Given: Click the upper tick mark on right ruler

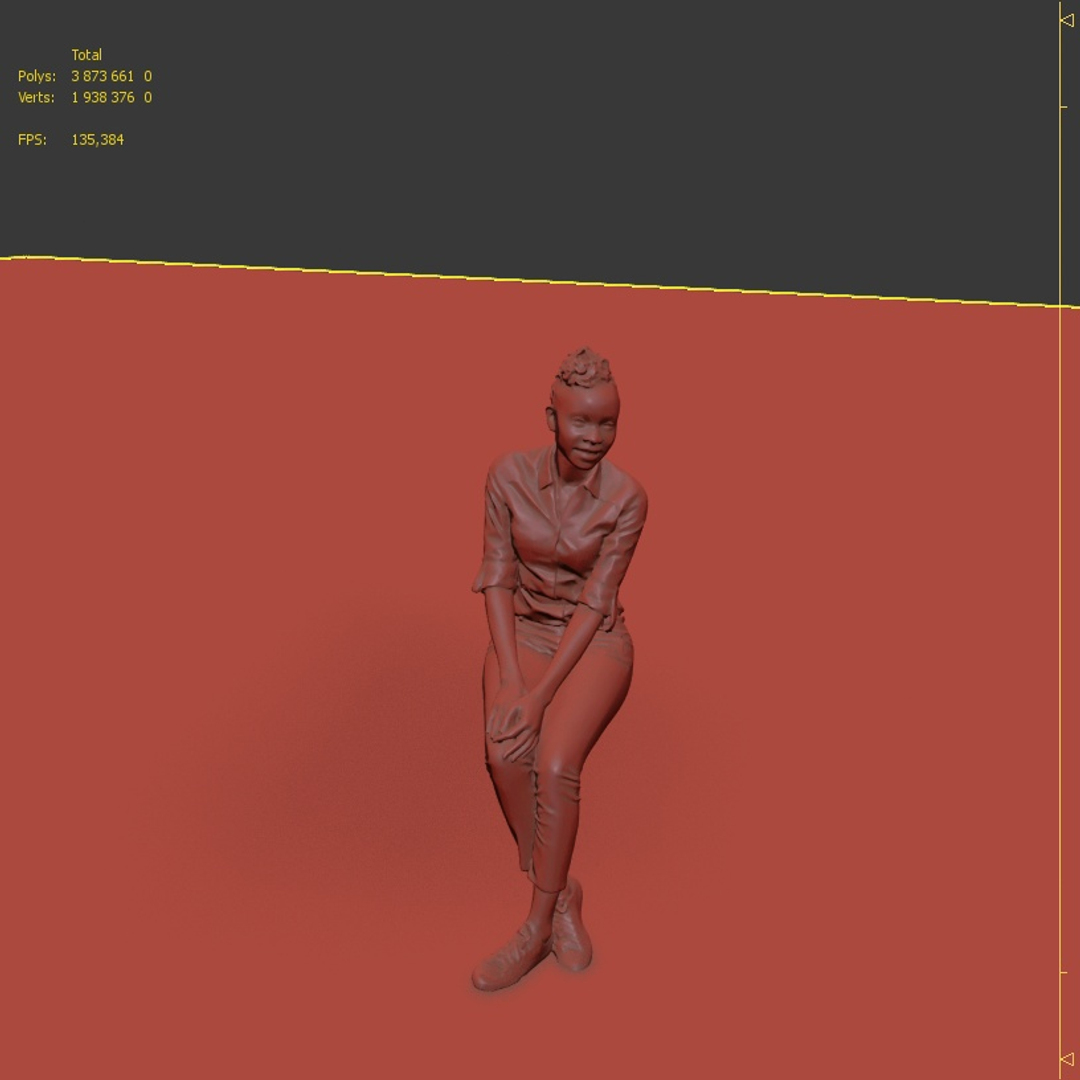Looking at the screenshot, I should (x=1064, y=107).
